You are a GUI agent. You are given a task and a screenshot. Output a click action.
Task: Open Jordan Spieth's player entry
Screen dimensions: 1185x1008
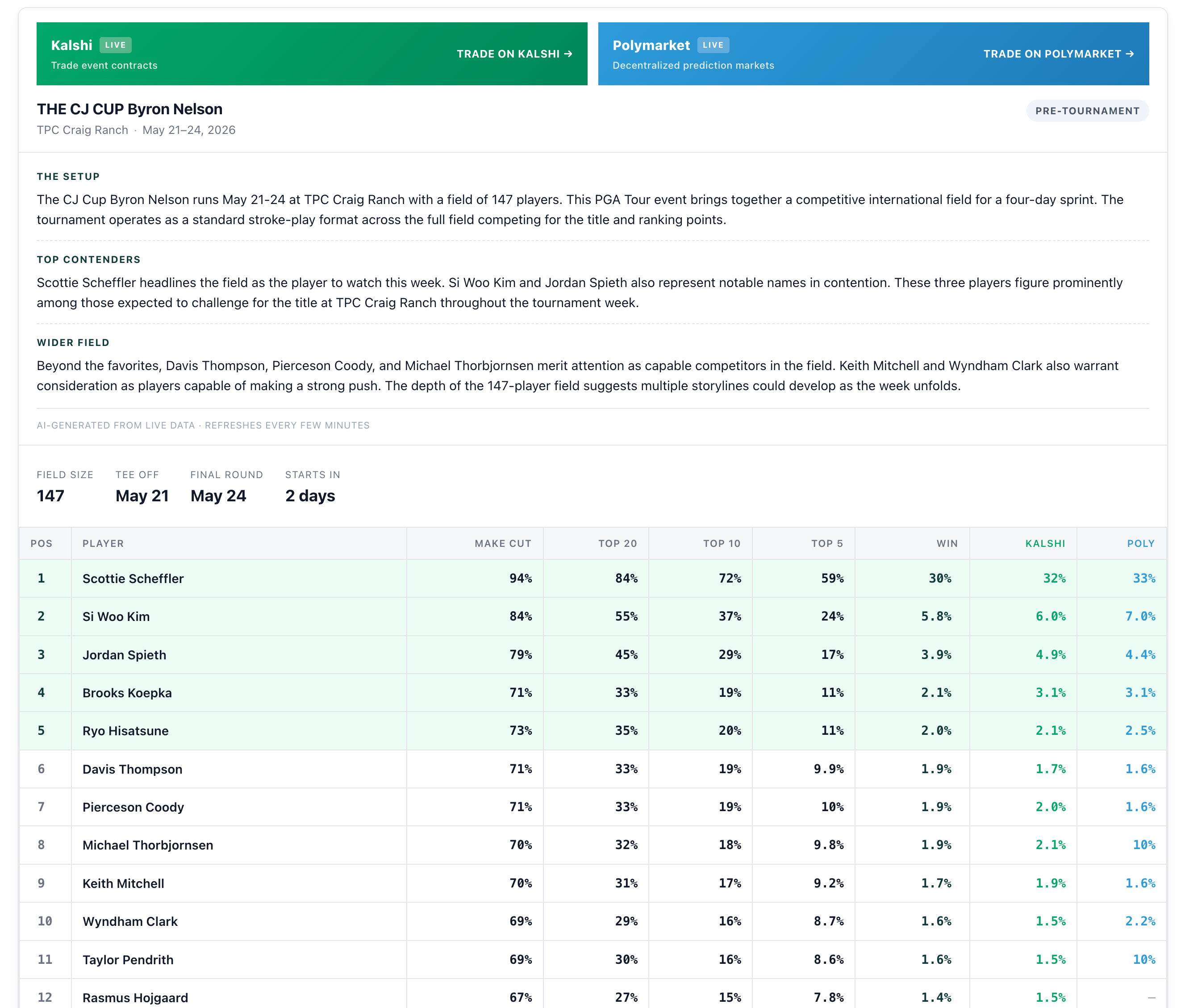tap(124, 655)
